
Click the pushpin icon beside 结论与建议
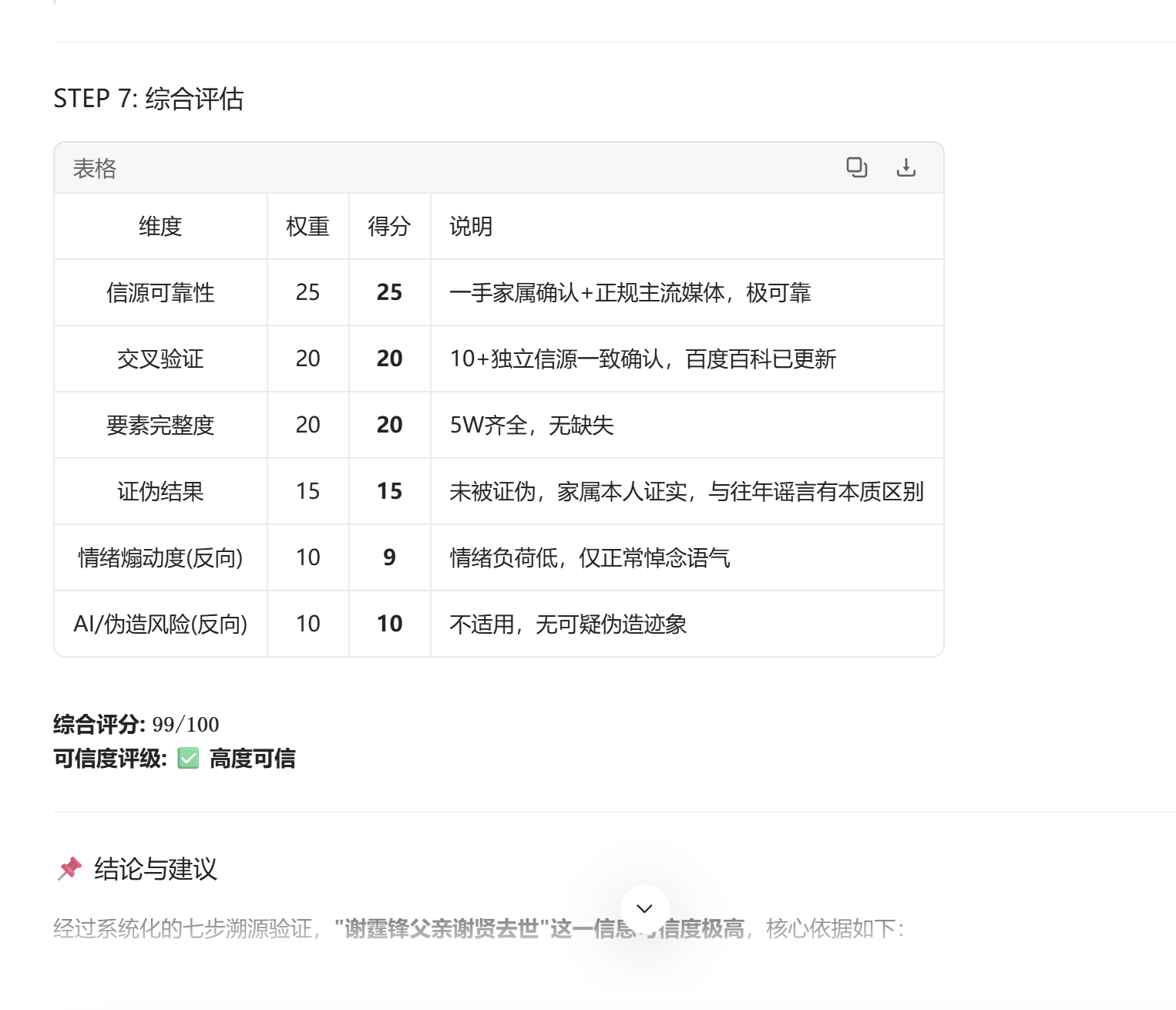70,869
